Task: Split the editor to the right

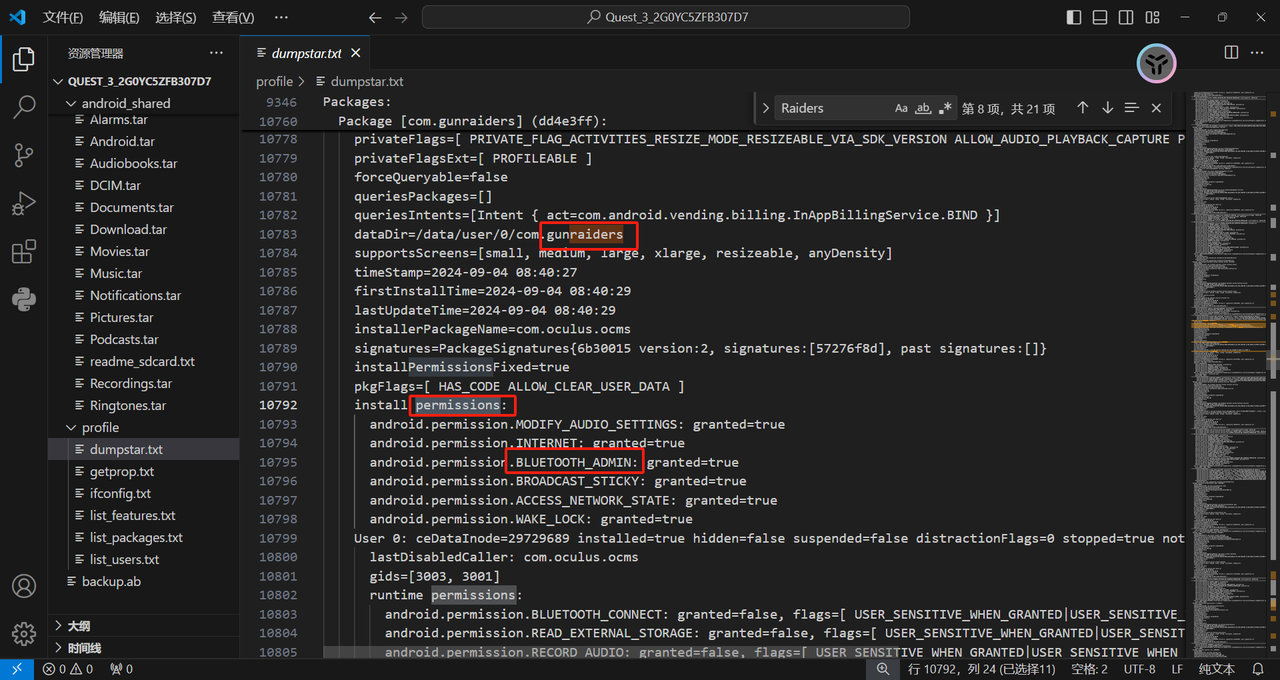Action: click(x=1231, y=53)
